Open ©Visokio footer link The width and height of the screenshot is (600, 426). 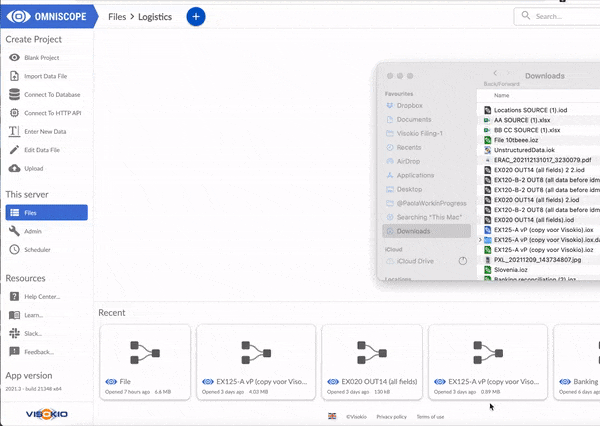pyautogui.click(x=356, y=416)
